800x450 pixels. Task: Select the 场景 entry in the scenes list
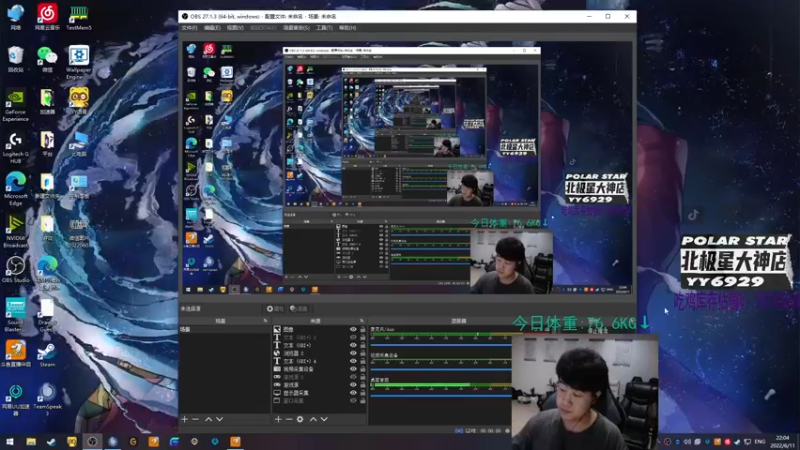[224, 330]
